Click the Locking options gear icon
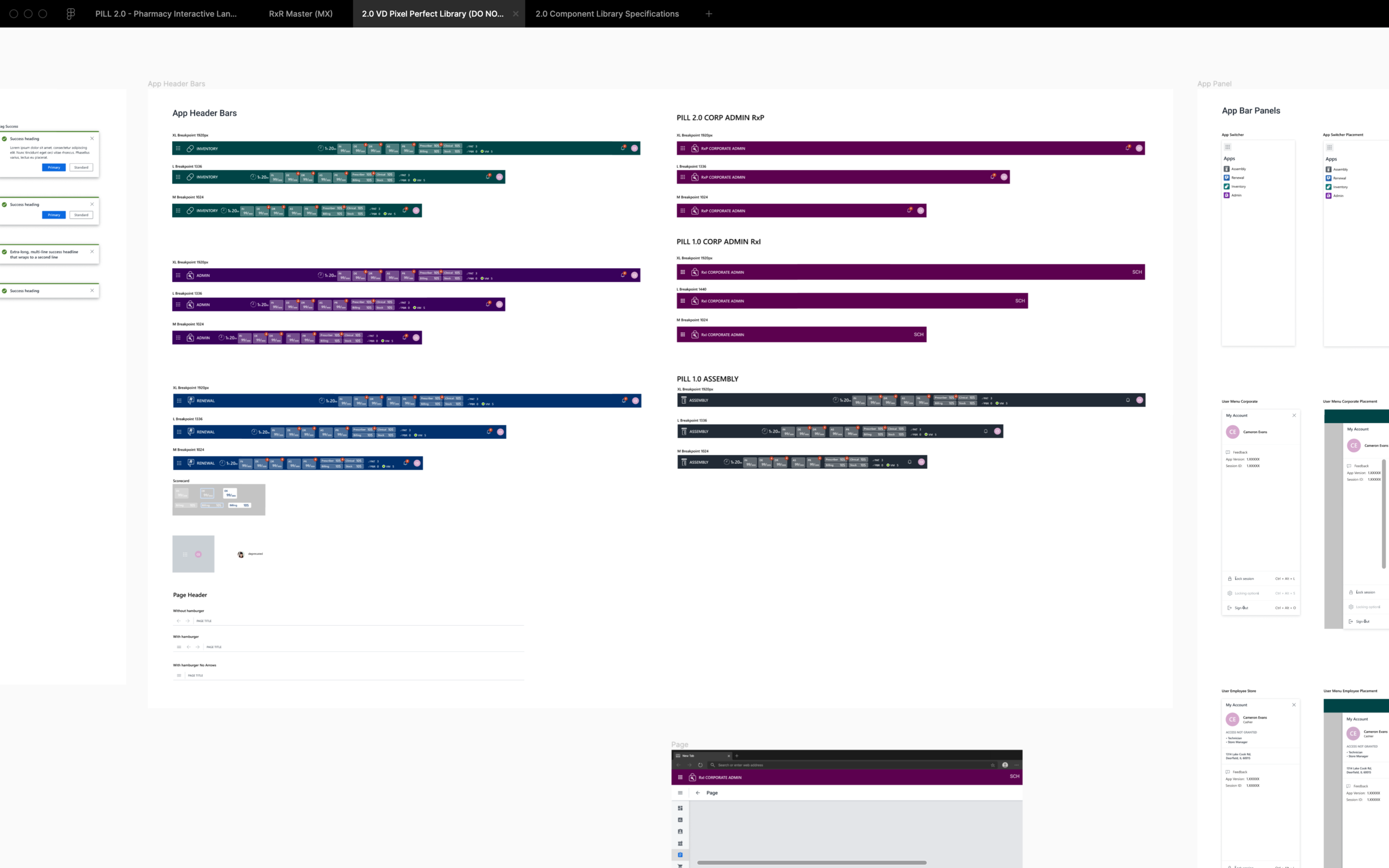This screenshot has width=1389, height=868. coord(1230,593)
